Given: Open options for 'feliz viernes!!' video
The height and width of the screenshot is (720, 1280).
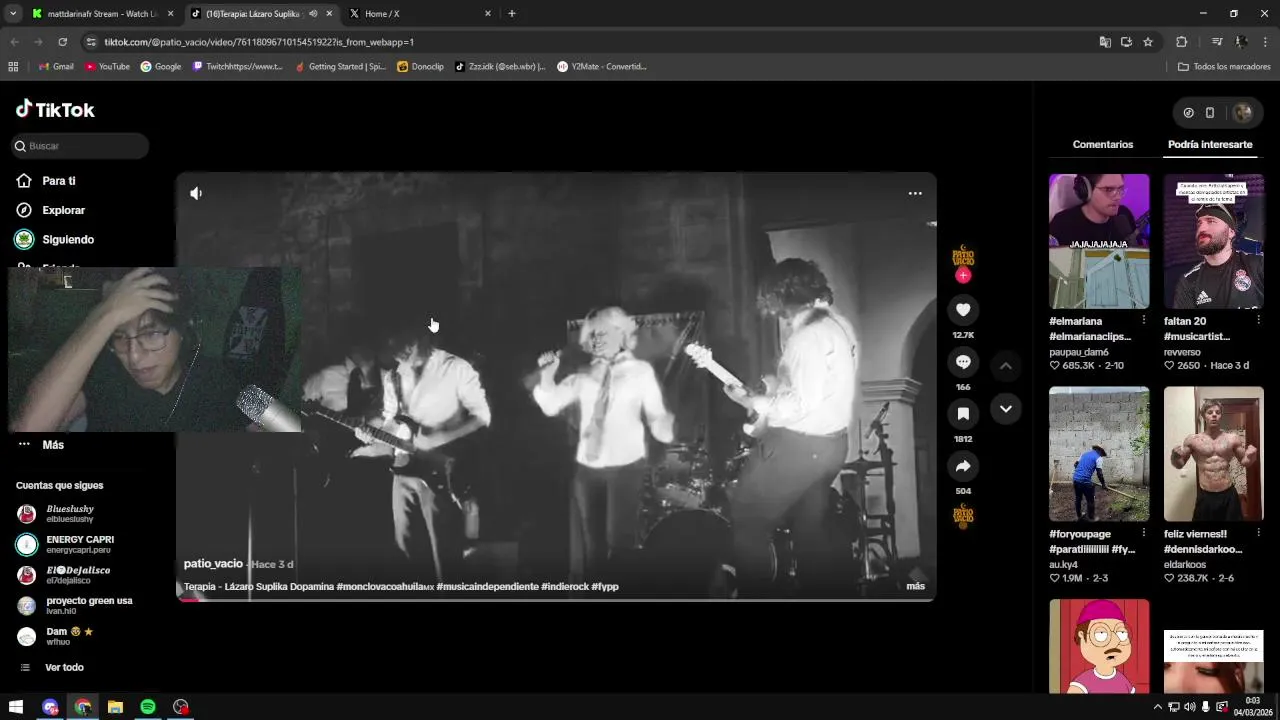Looking at the screenshot, I should pos(1258,534).
